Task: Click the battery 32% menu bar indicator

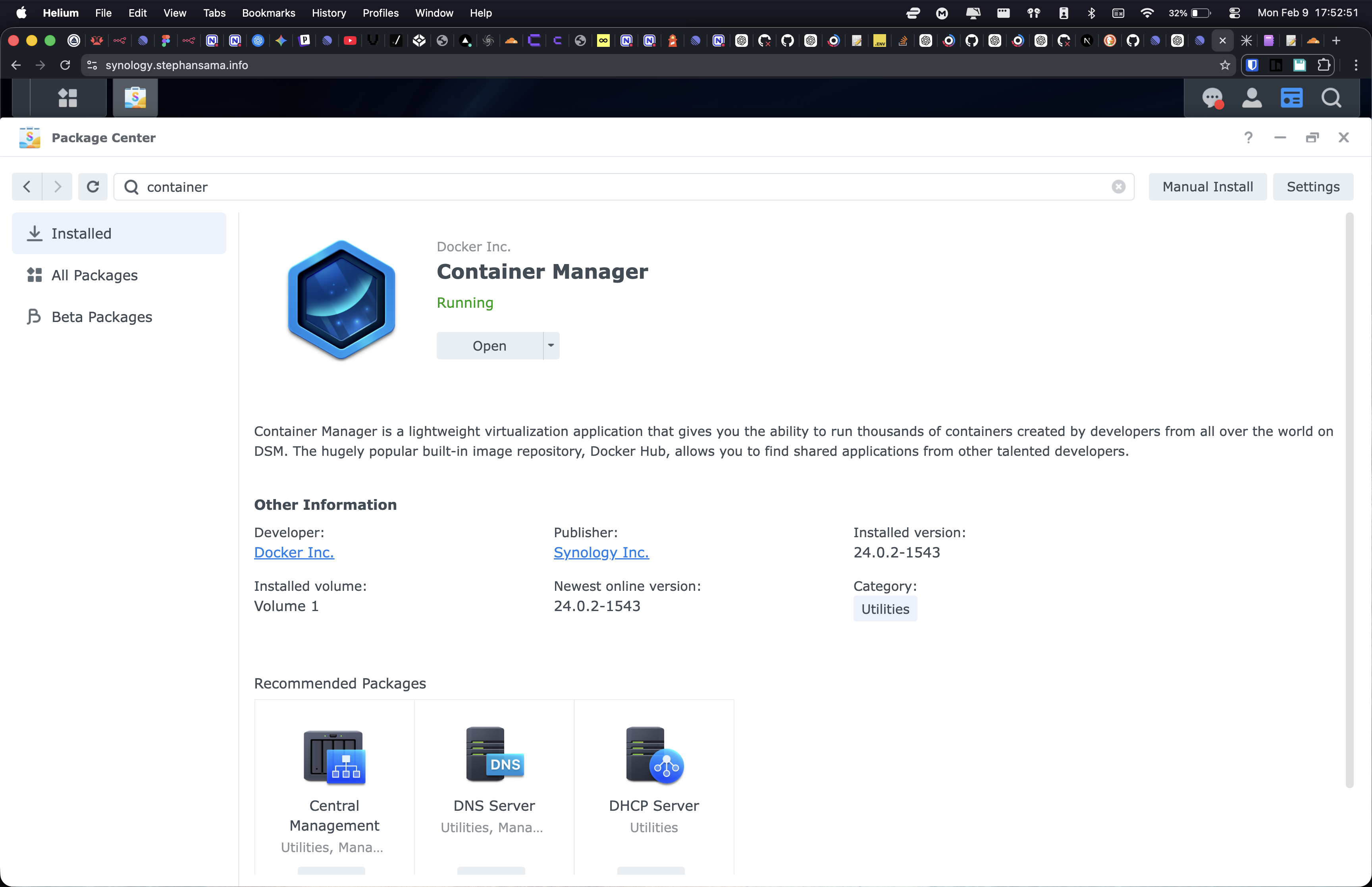Action: pyautogui.click(x=1189, y=13)
